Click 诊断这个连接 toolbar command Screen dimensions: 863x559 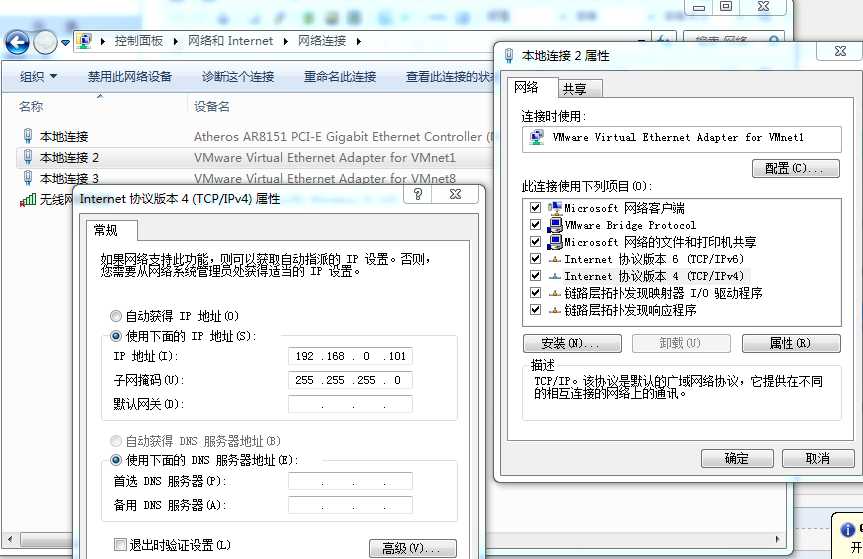(x=238, y=76)
